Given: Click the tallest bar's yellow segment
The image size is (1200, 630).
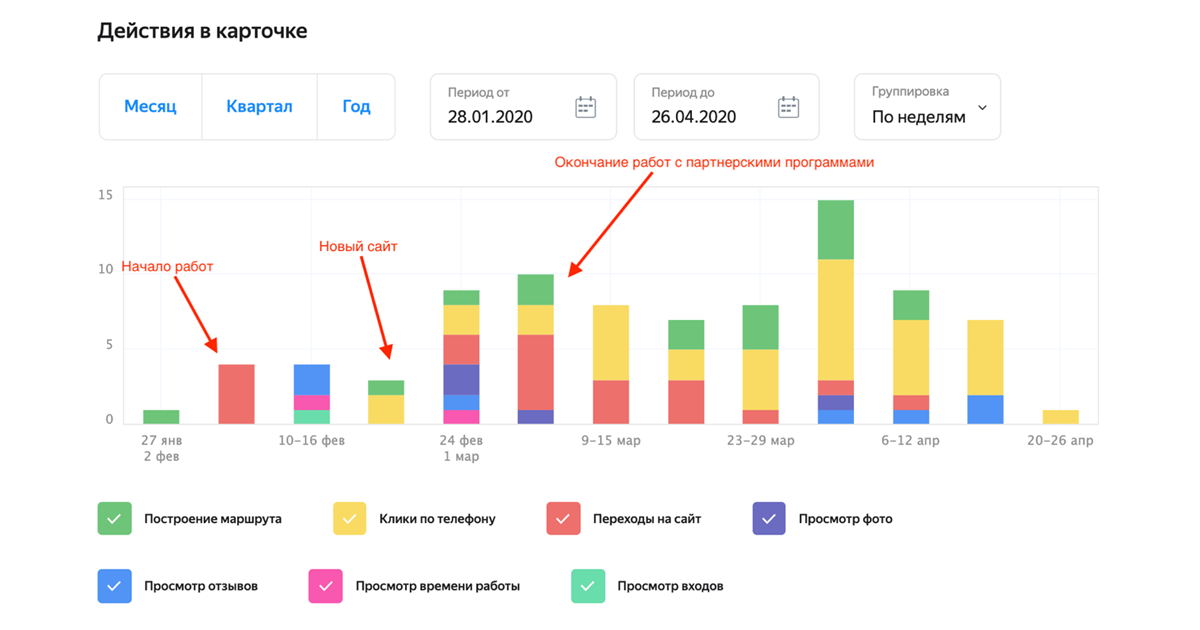Looking at the screenshot, I should 836,319.
